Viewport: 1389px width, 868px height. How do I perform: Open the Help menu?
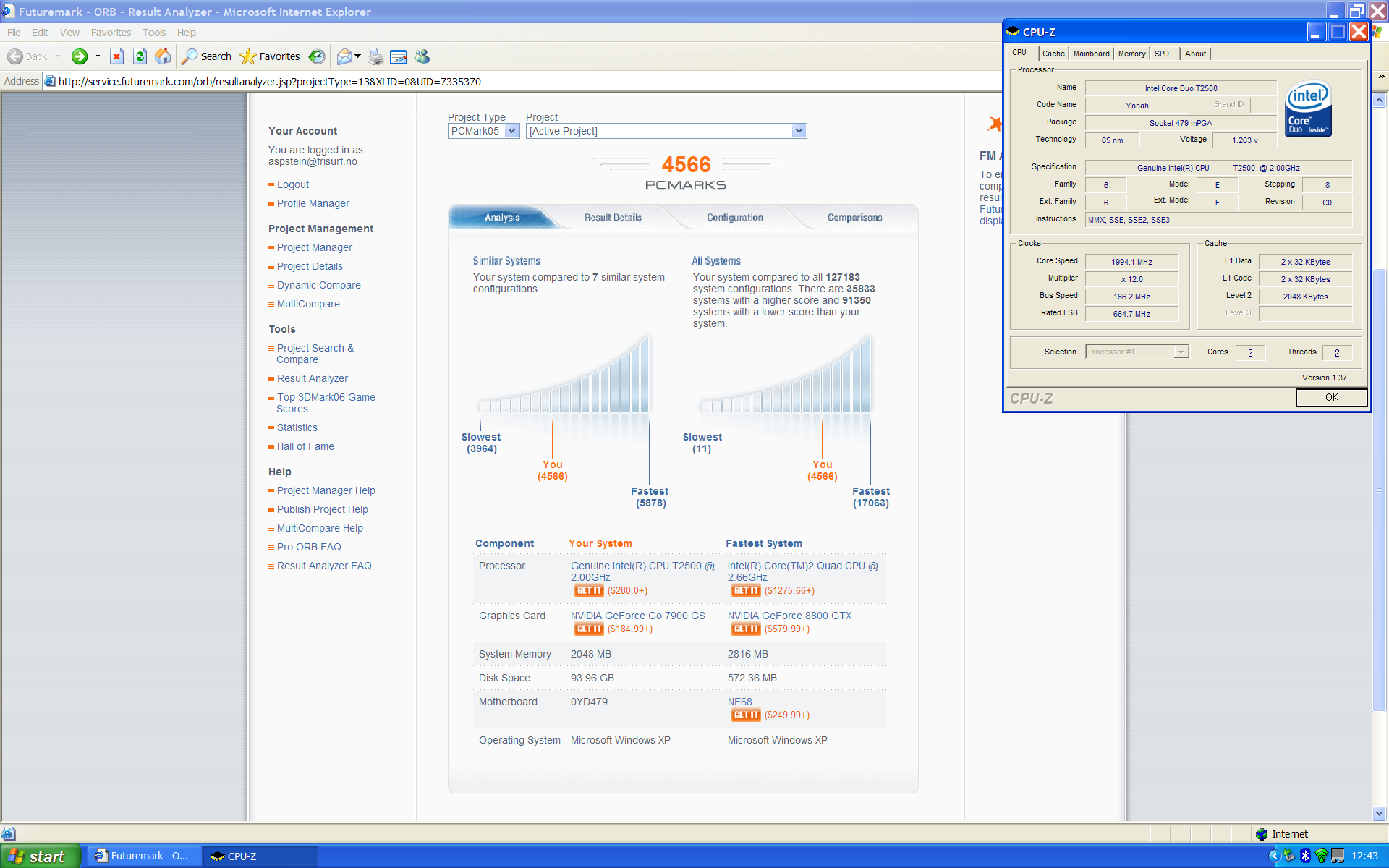(187, 33)
